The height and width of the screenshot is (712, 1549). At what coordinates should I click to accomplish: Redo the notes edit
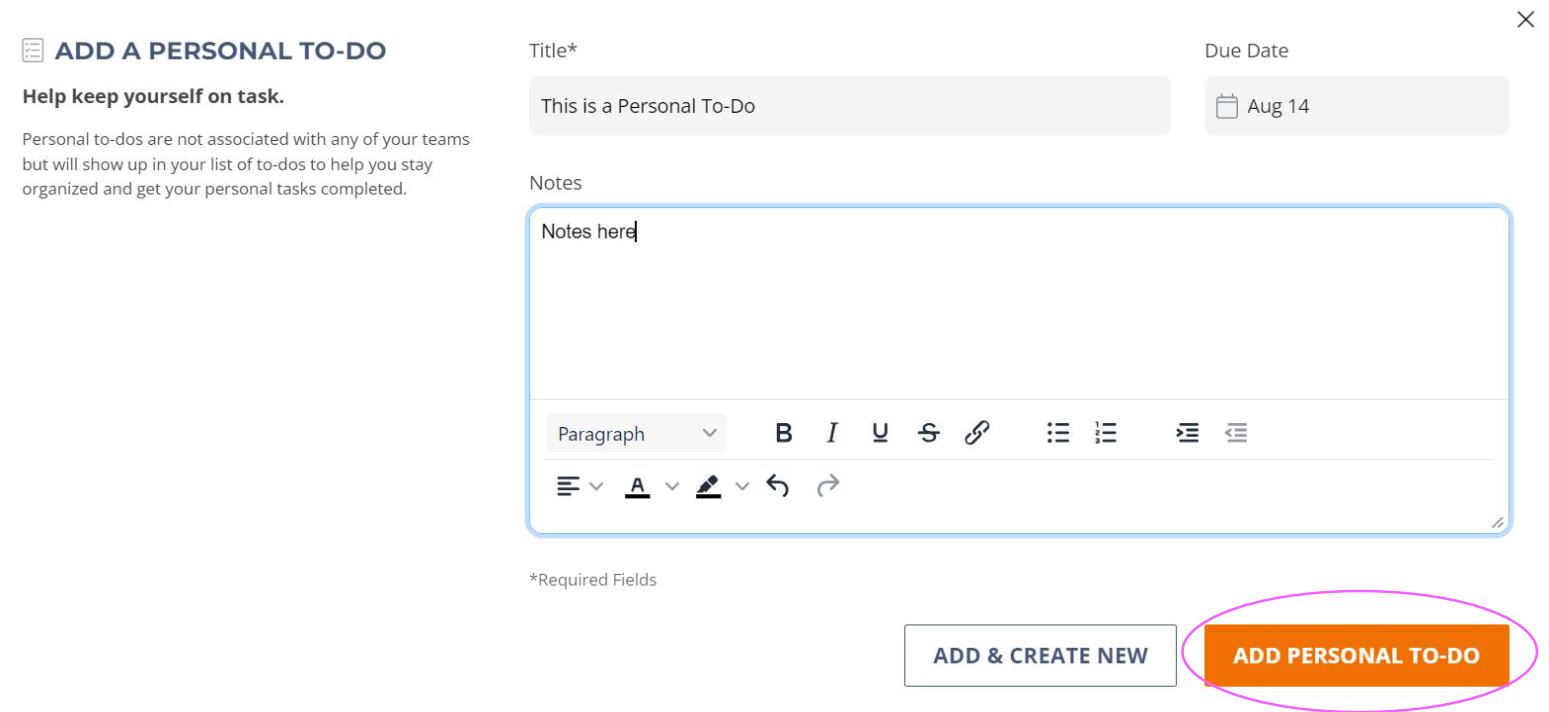pyautogui.click(x=828, y=486)
